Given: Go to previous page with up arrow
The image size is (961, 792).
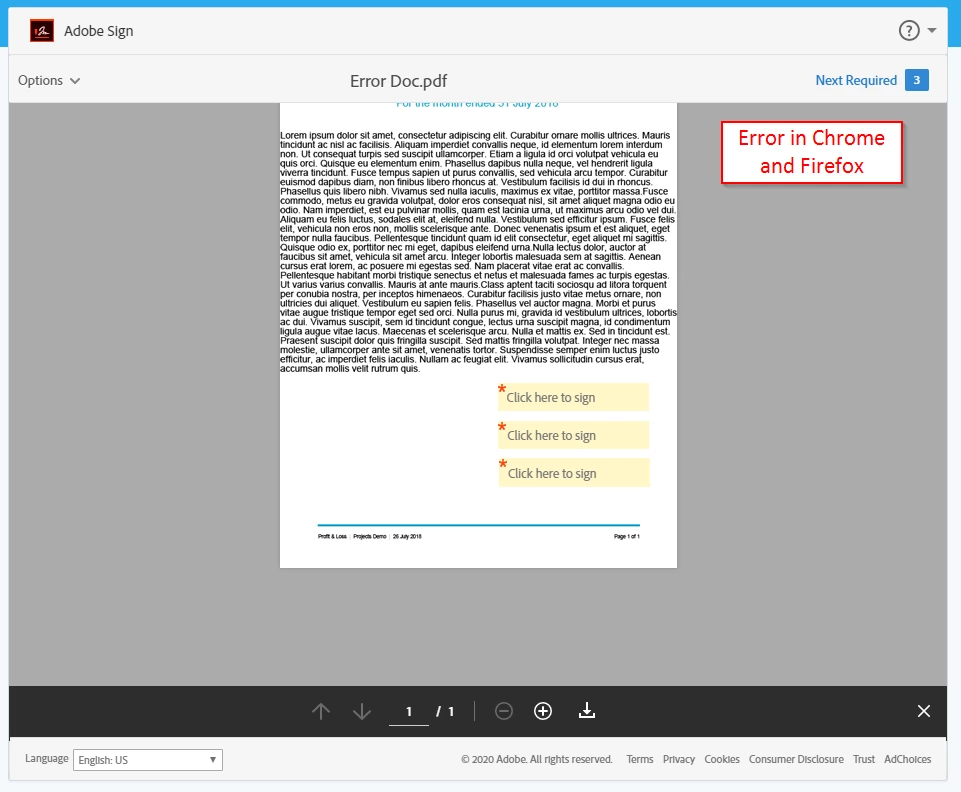Looking at the screenshot, I should tap(321, 711).
